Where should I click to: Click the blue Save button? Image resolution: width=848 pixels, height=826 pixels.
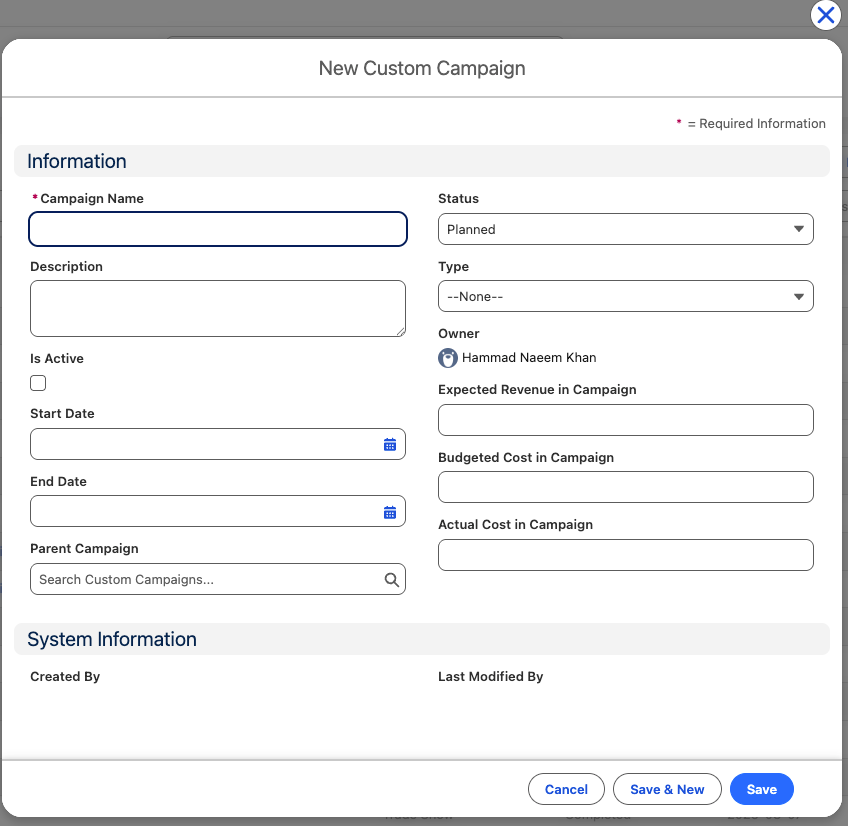761,789
